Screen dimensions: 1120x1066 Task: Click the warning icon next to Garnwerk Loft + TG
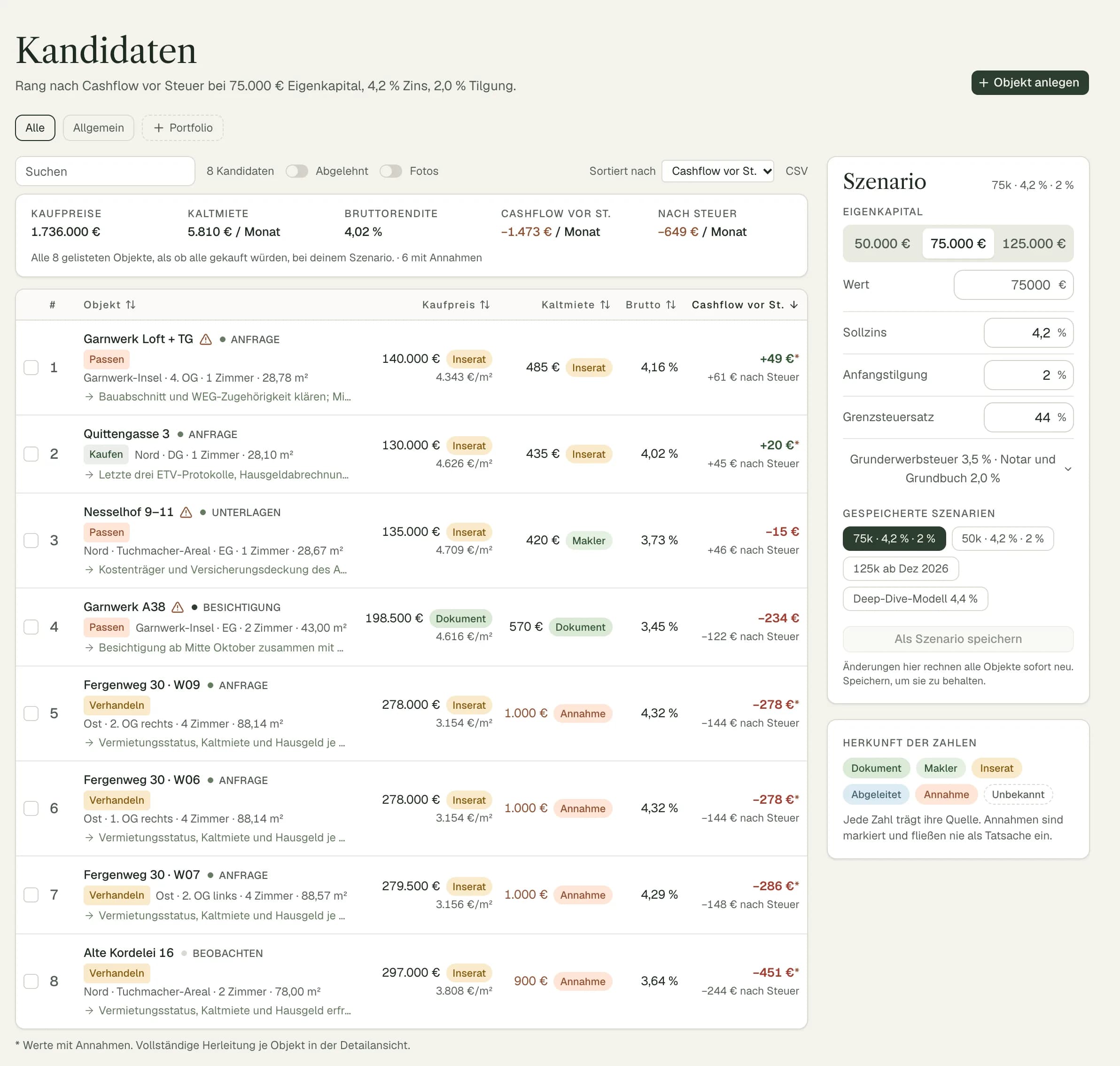[206, 339]
